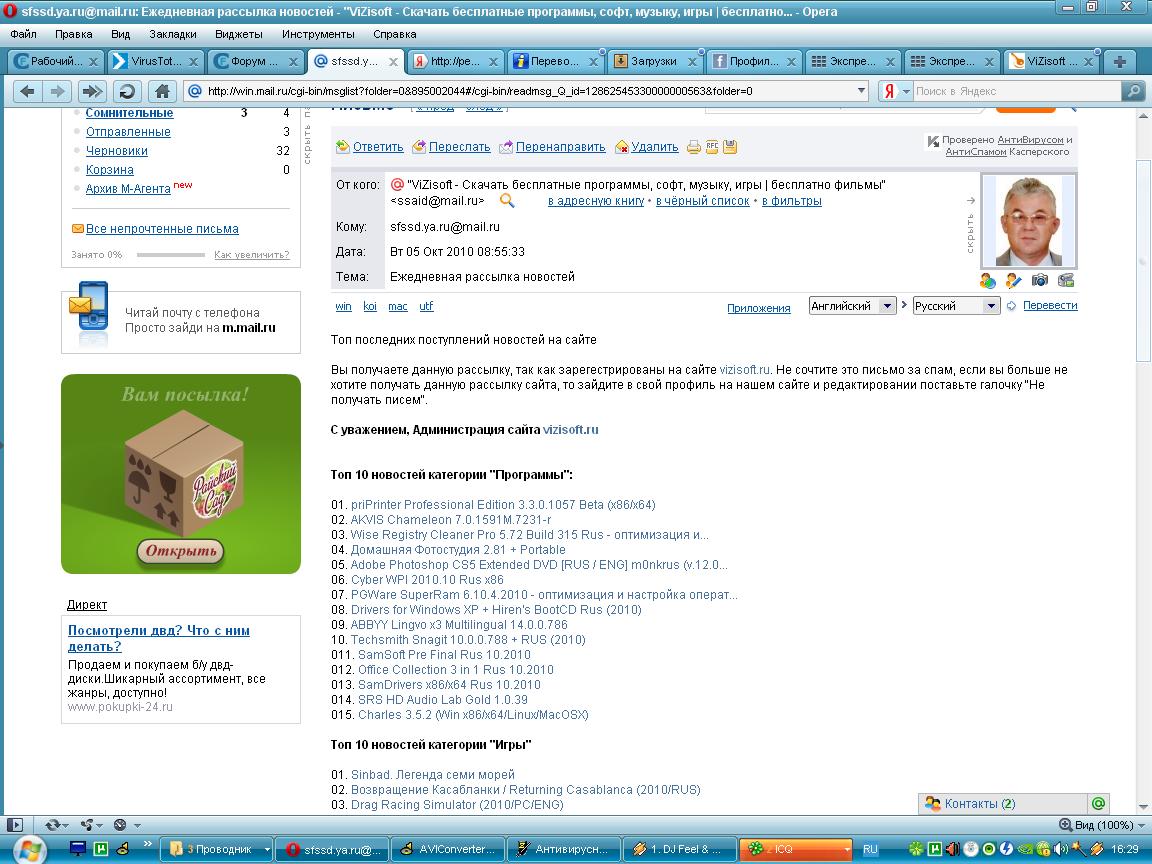Click green @ status icon beside Контакты
Viewport: 1152px width, 864px height.
pyautogui.click(x=1098, y=804)
